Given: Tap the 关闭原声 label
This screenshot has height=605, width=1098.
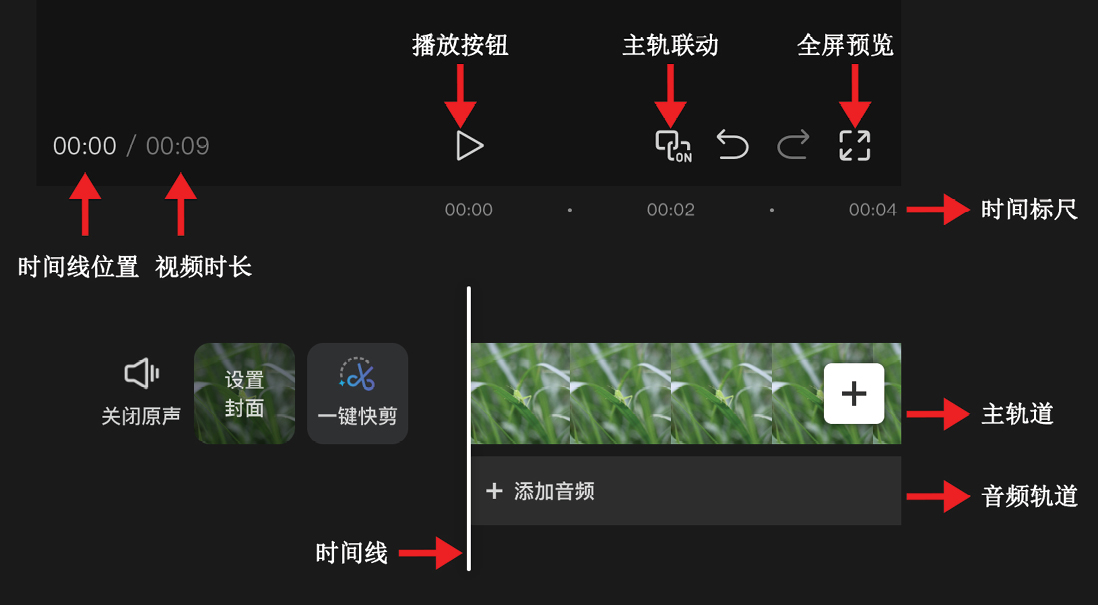Looking at the screenshot, I should click(141, 416).
